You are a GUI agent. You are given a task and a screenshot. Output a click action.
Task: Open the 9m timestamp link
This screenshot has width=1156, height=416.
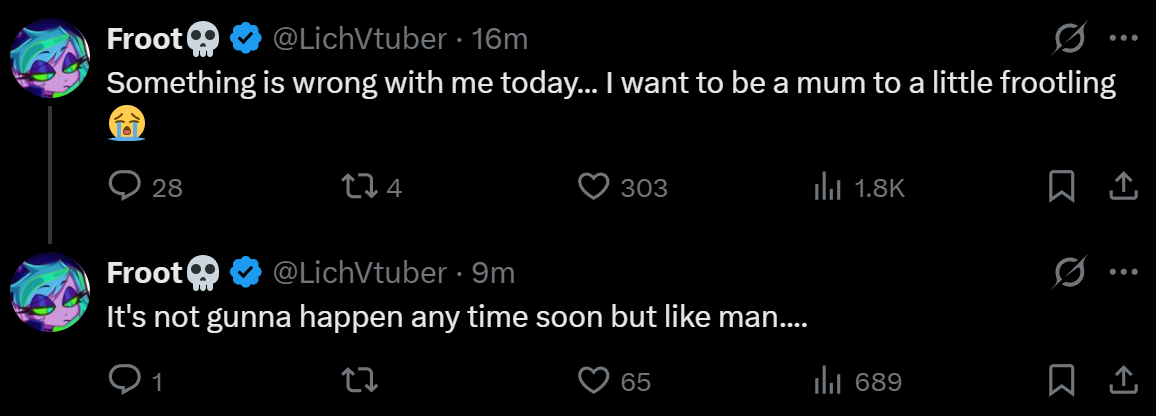pos(493,272)
